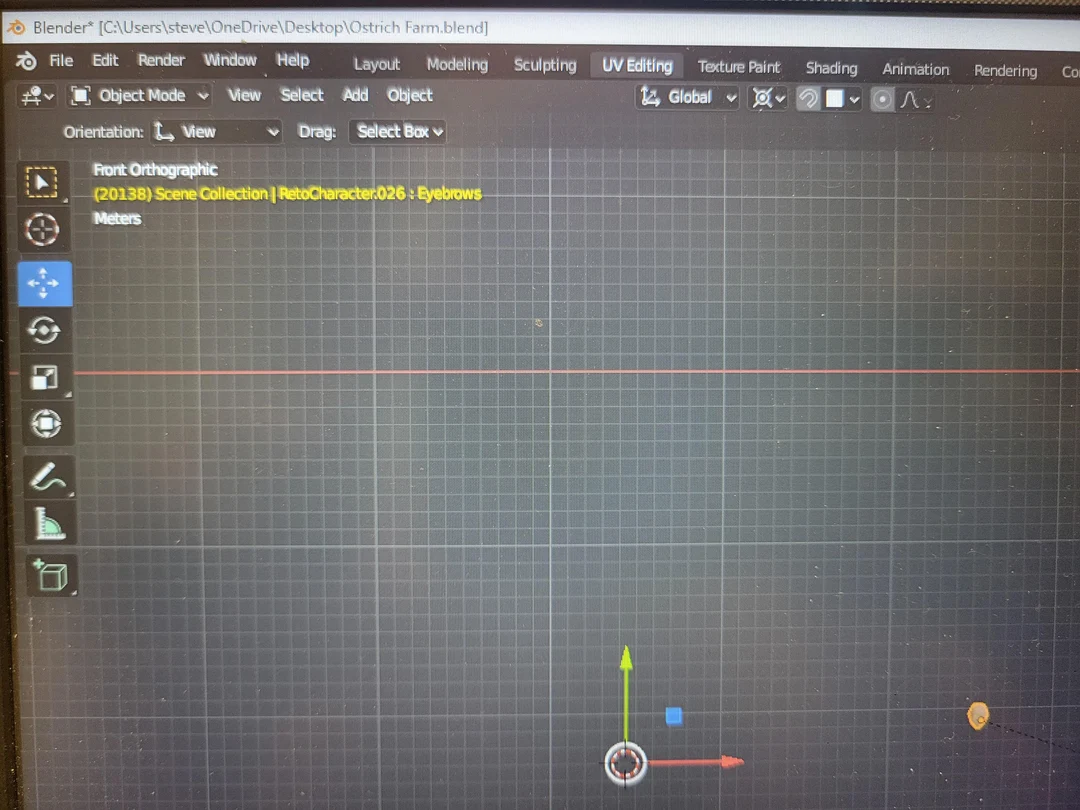Select the Measure tool
This screenshot has height=810, width=1080.
click(x=42, y=524)
